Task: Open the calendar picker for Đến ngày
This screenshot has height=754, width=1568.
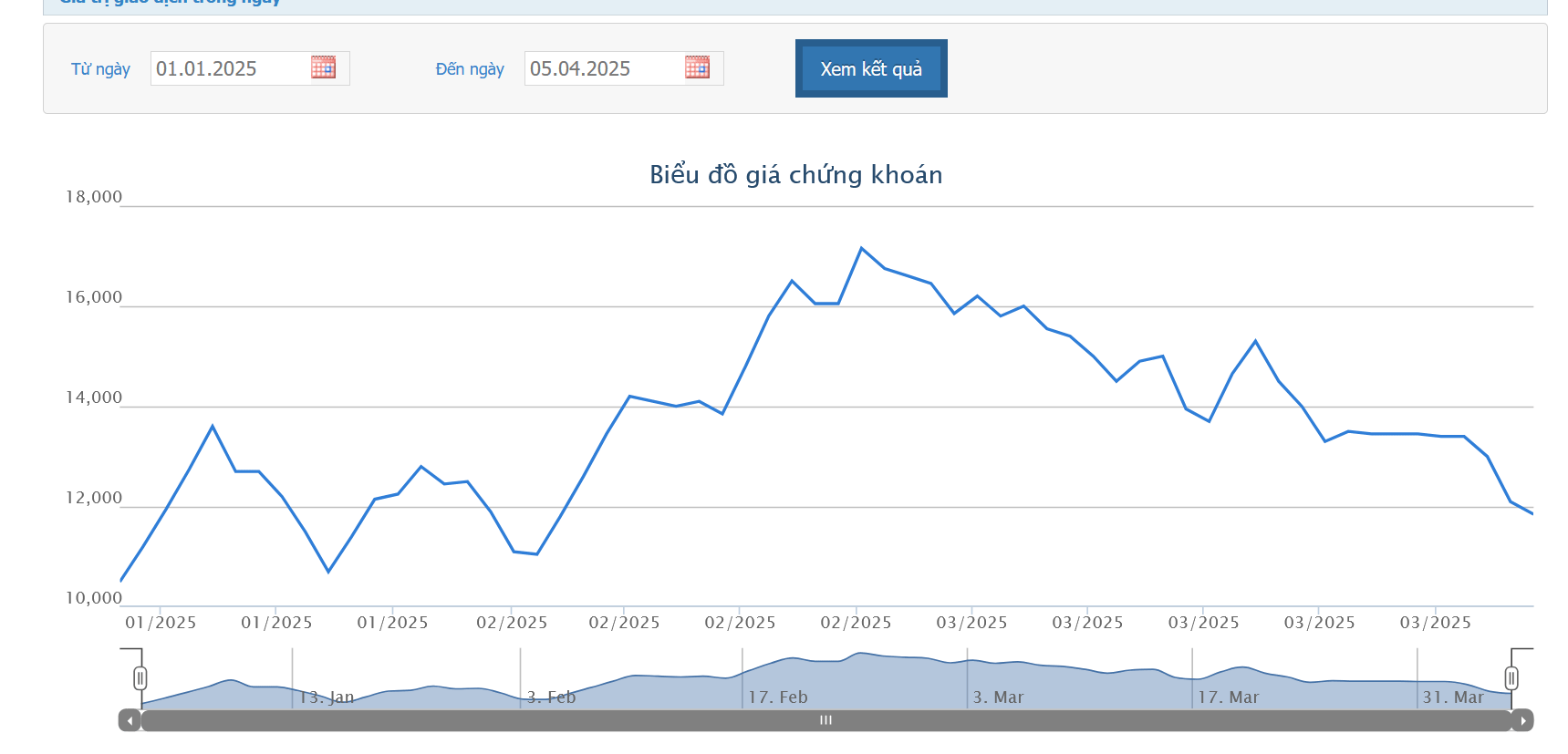Action: point(697,67)
